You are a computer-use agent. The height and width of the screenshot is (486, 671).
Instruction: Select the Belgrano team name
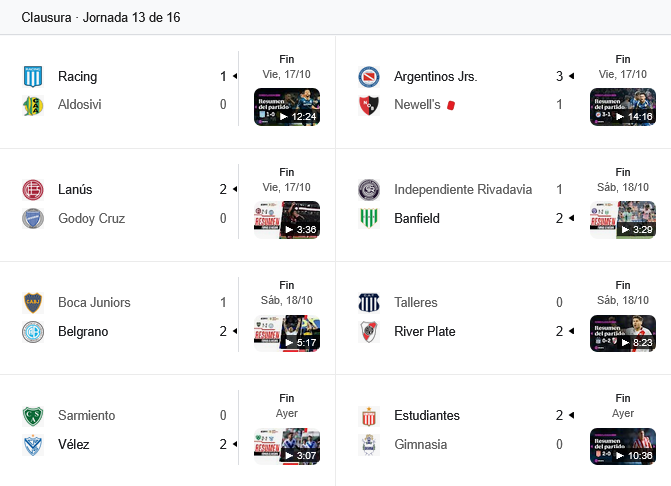click(85, 332)
